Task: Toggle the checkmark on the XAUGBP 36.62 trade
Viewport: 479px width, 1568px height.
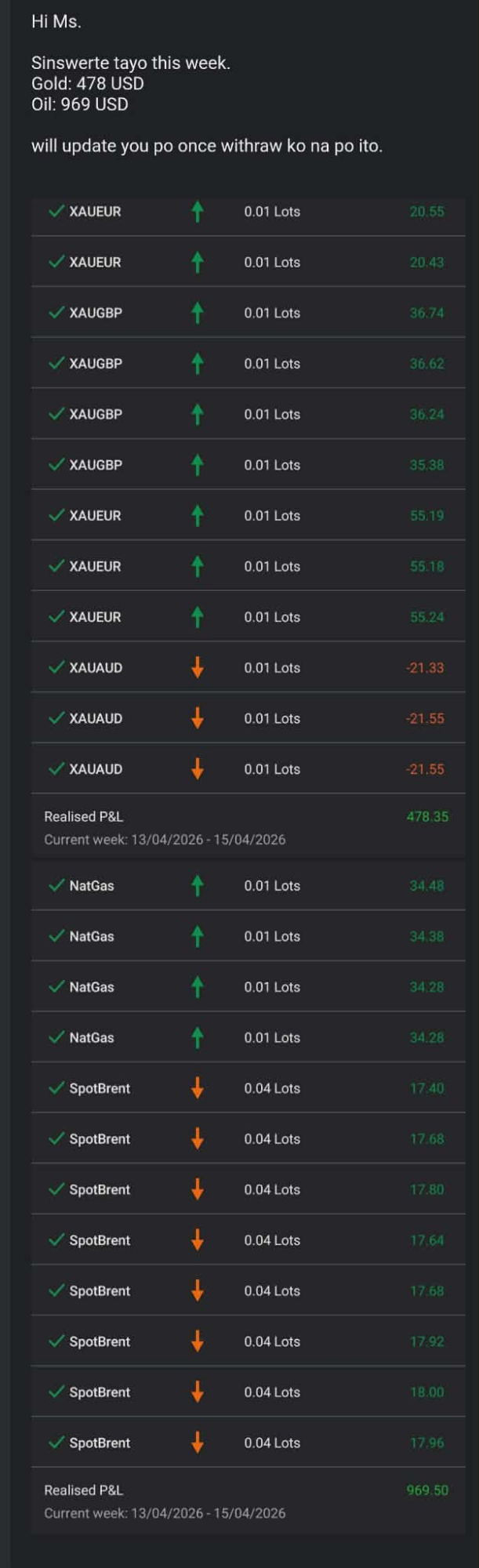Action: (x=56, y=364)
